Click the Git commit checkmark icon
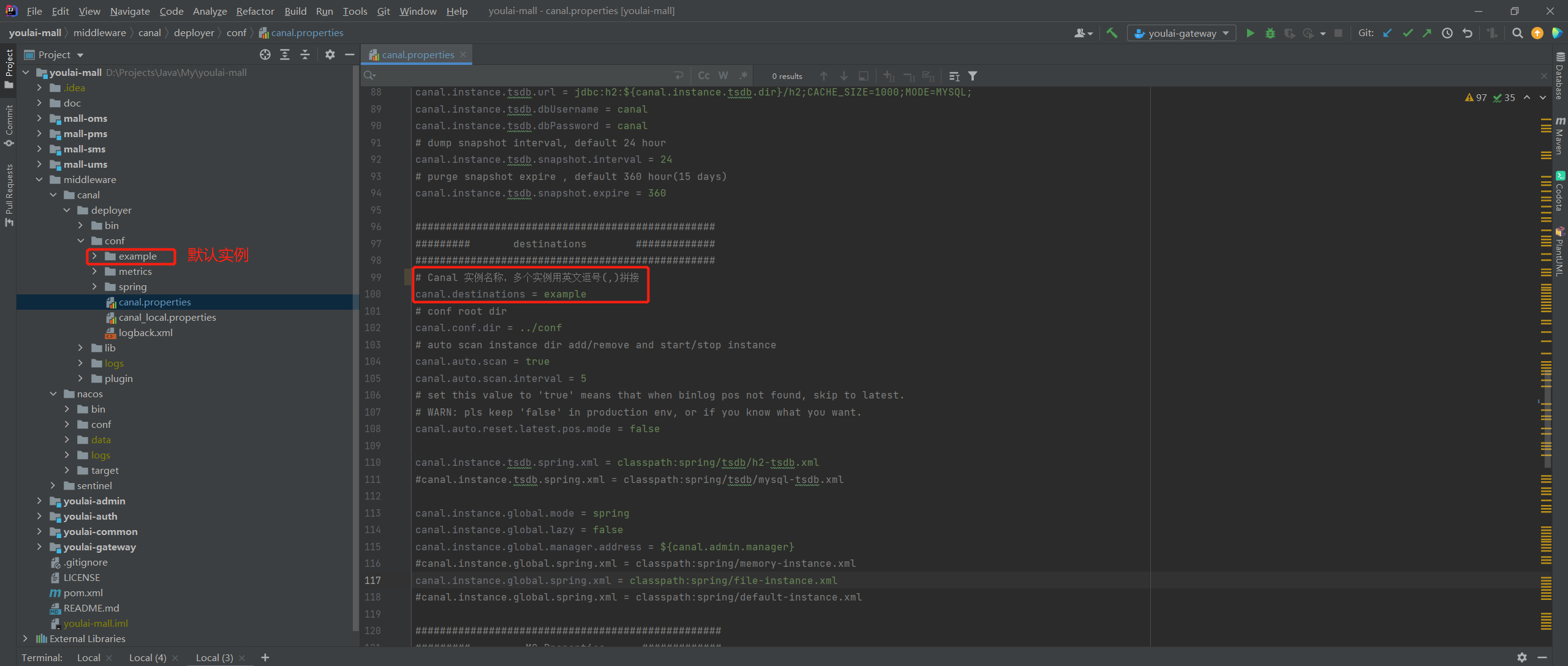Viewport: 1568px width, 666px height. tap(1408, 33)
